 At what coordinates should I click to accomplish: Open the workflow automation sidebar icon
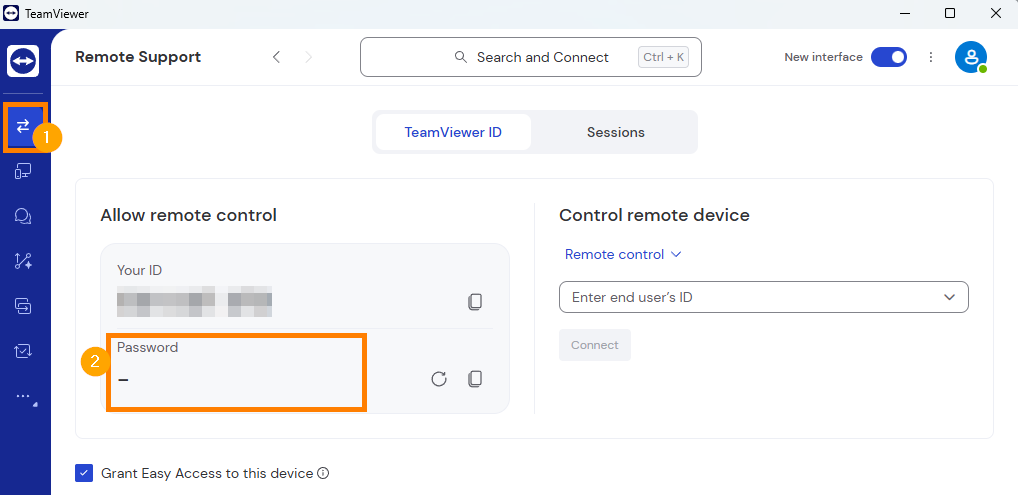pyautogui.click(x=23, y=261)
